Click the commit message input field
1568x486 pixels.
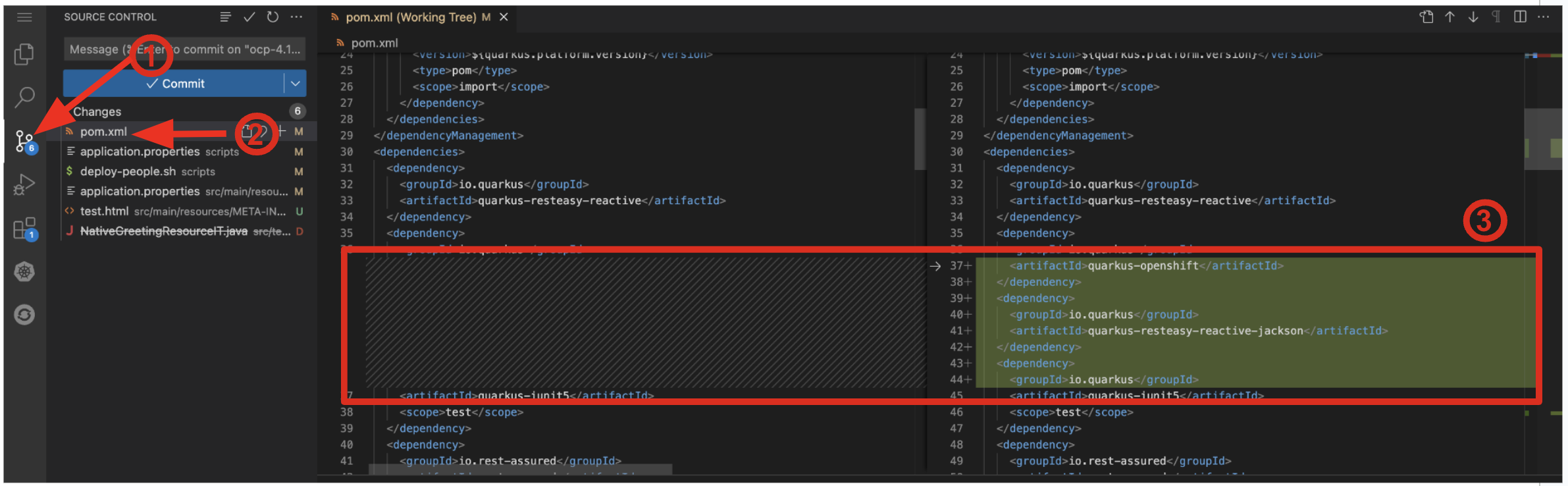[184, 49]
